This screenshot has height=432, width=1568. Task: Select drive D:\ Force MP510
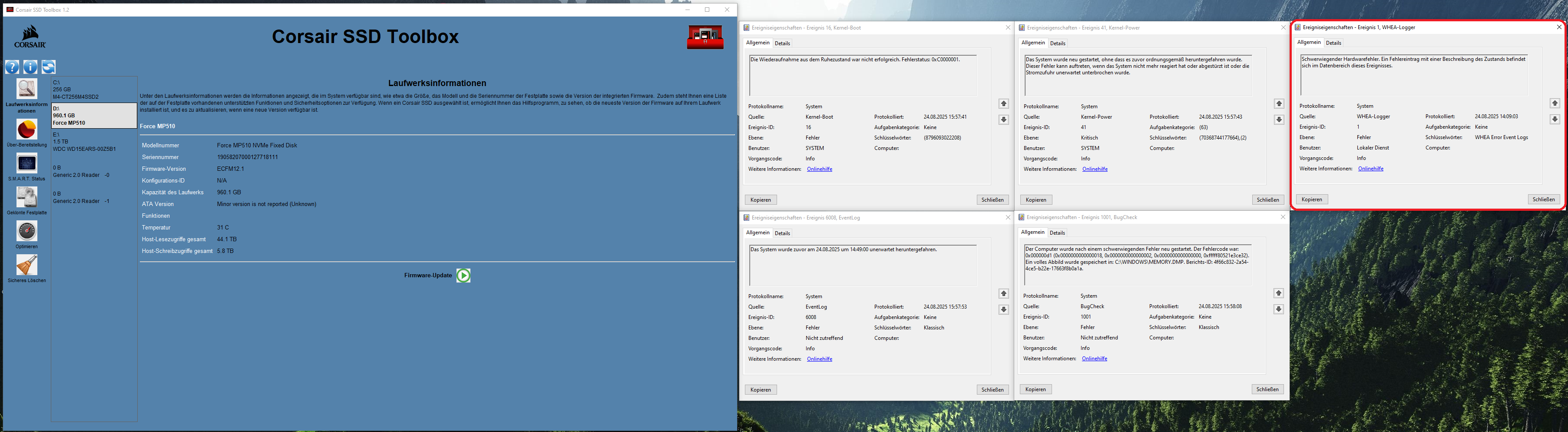pos(94,116)
